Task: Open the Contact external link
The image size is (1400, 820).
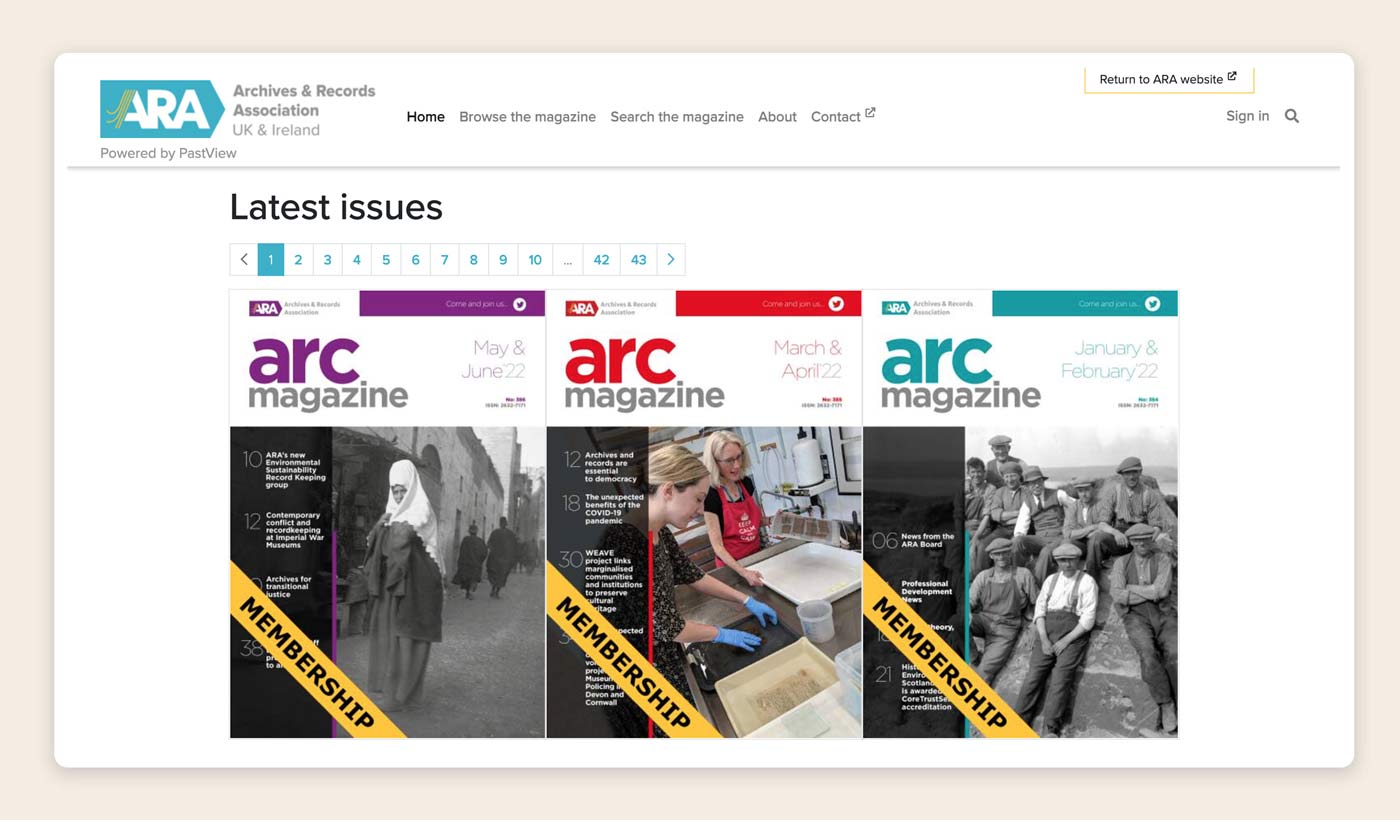Action: point(842,117)
